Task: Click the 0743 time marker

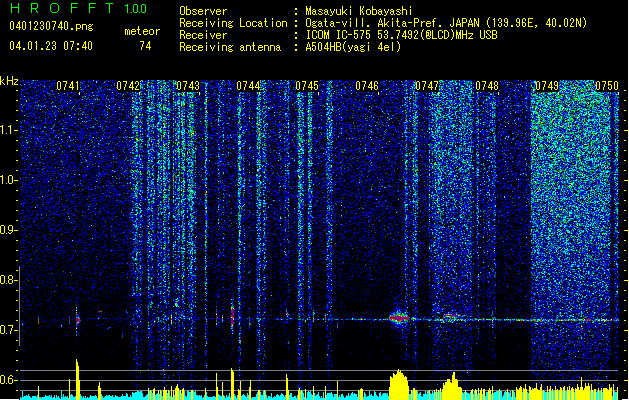Action: point(188,86)
